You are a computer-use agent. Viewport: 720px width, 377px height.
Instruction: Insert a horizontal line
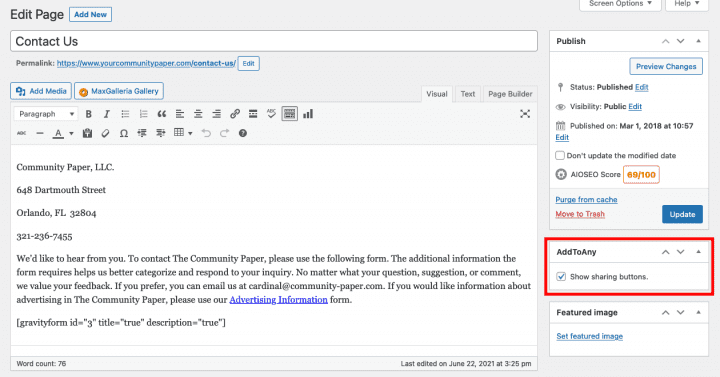pyautogui.click(x=40, y=133)
